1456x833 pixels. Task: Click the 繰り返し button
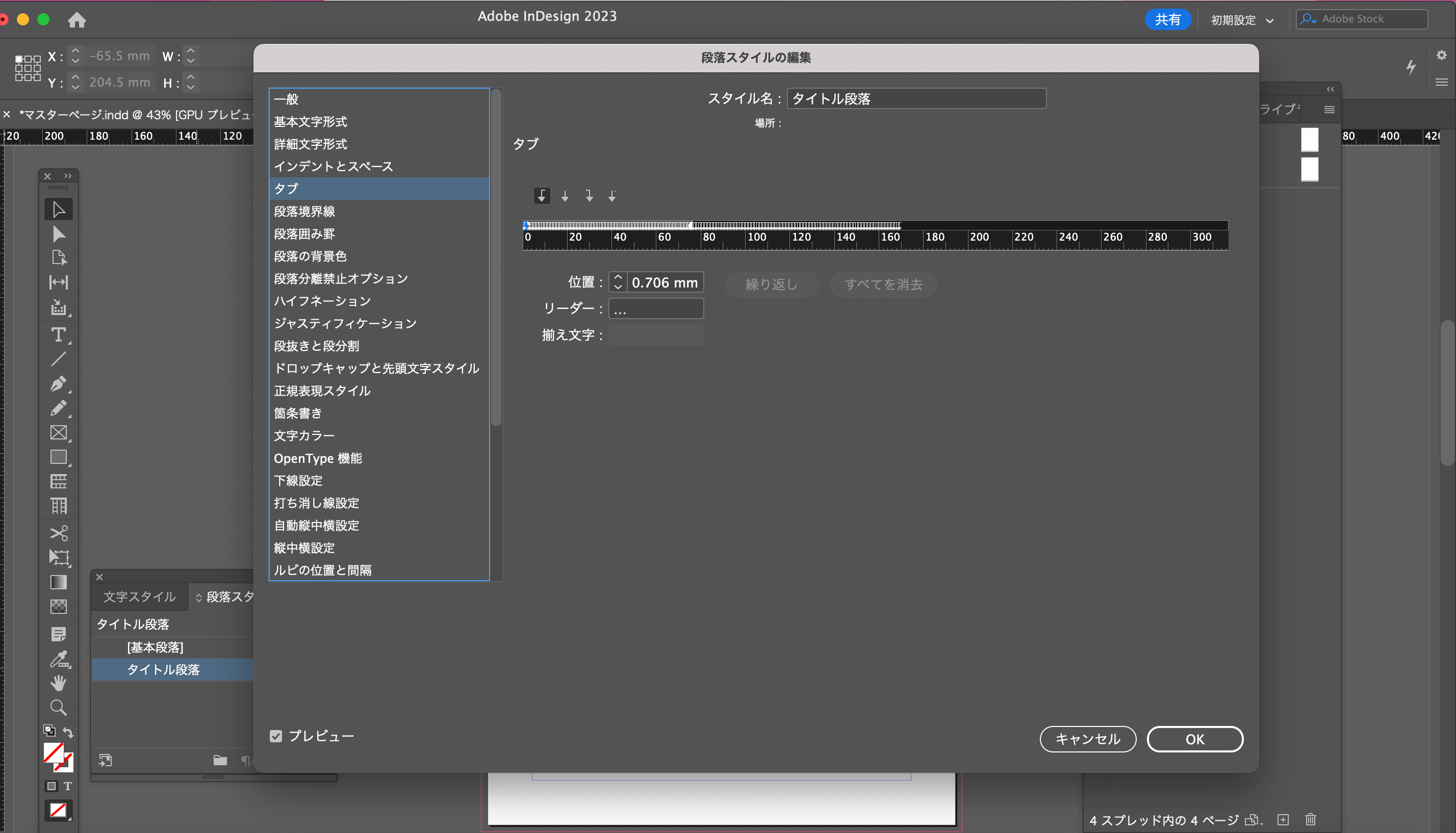coord(772,284)
